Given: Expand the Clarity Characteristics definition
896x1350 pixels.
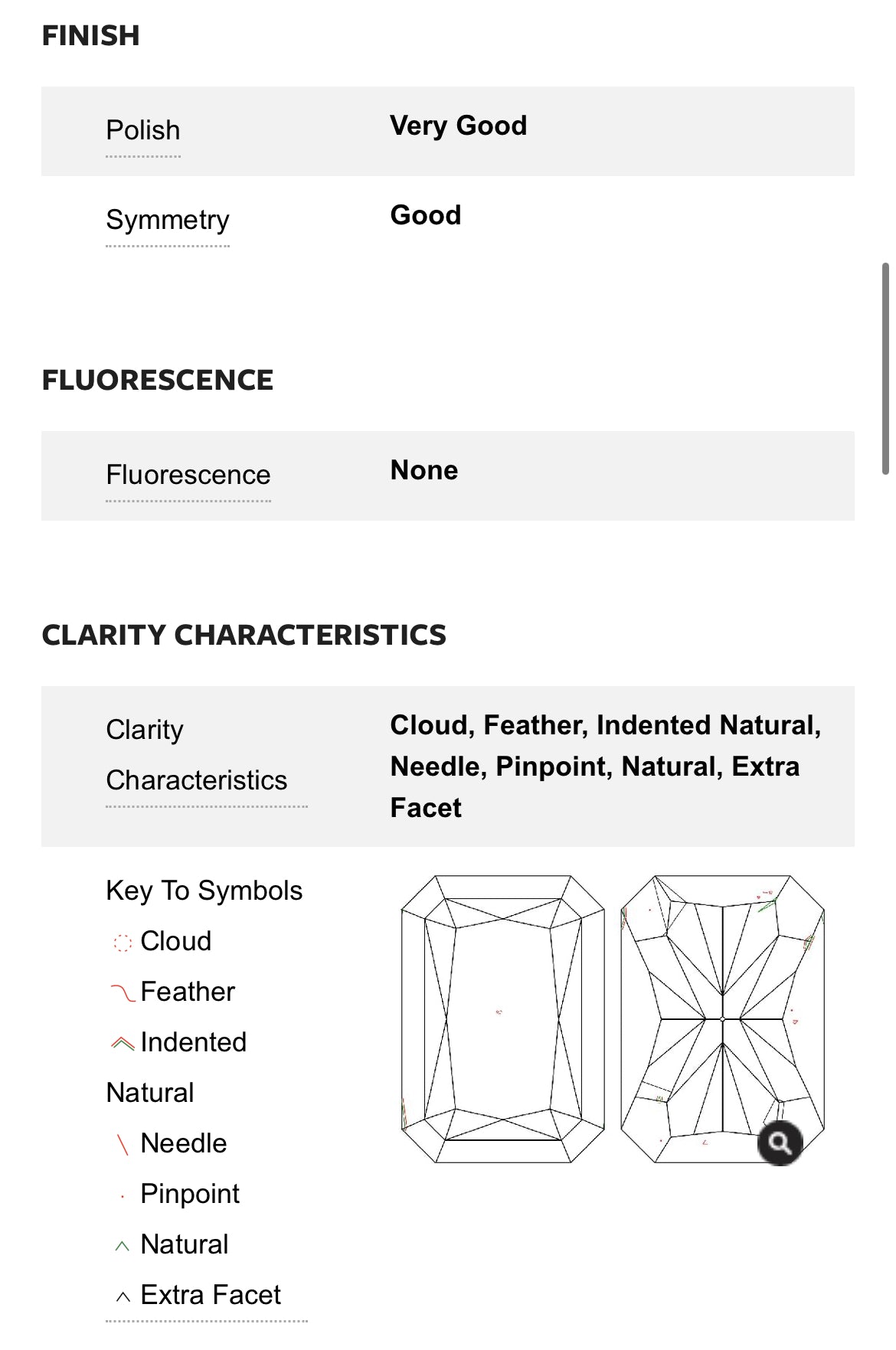Looking at the screenshot, I should (196, 754).
